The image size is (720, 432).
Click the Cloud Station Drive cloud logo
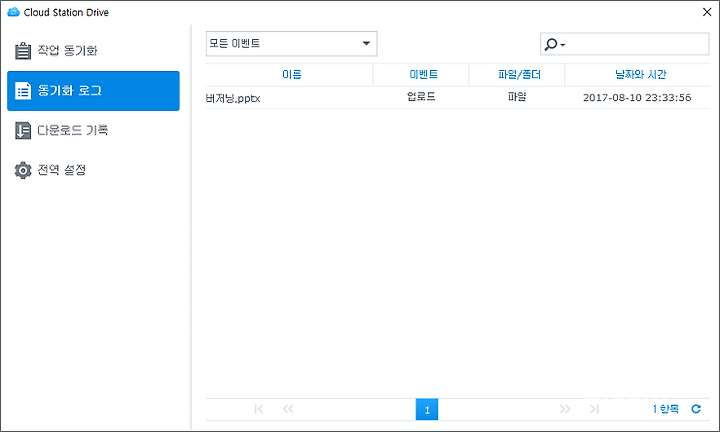pos(13,12)
